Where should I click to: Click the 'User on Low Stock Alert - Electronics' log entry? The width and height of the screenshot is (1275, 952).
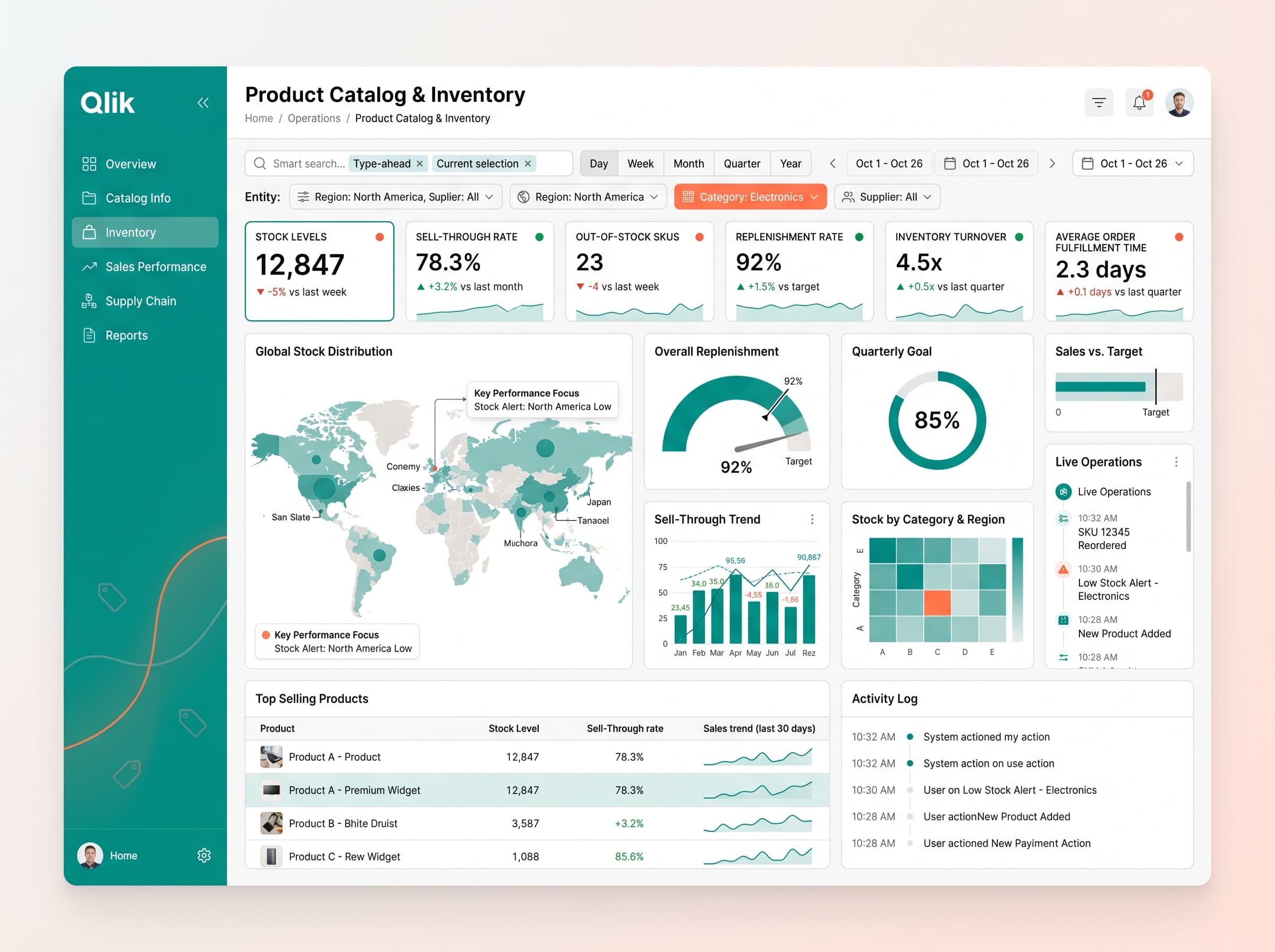tap(1009, 790)
